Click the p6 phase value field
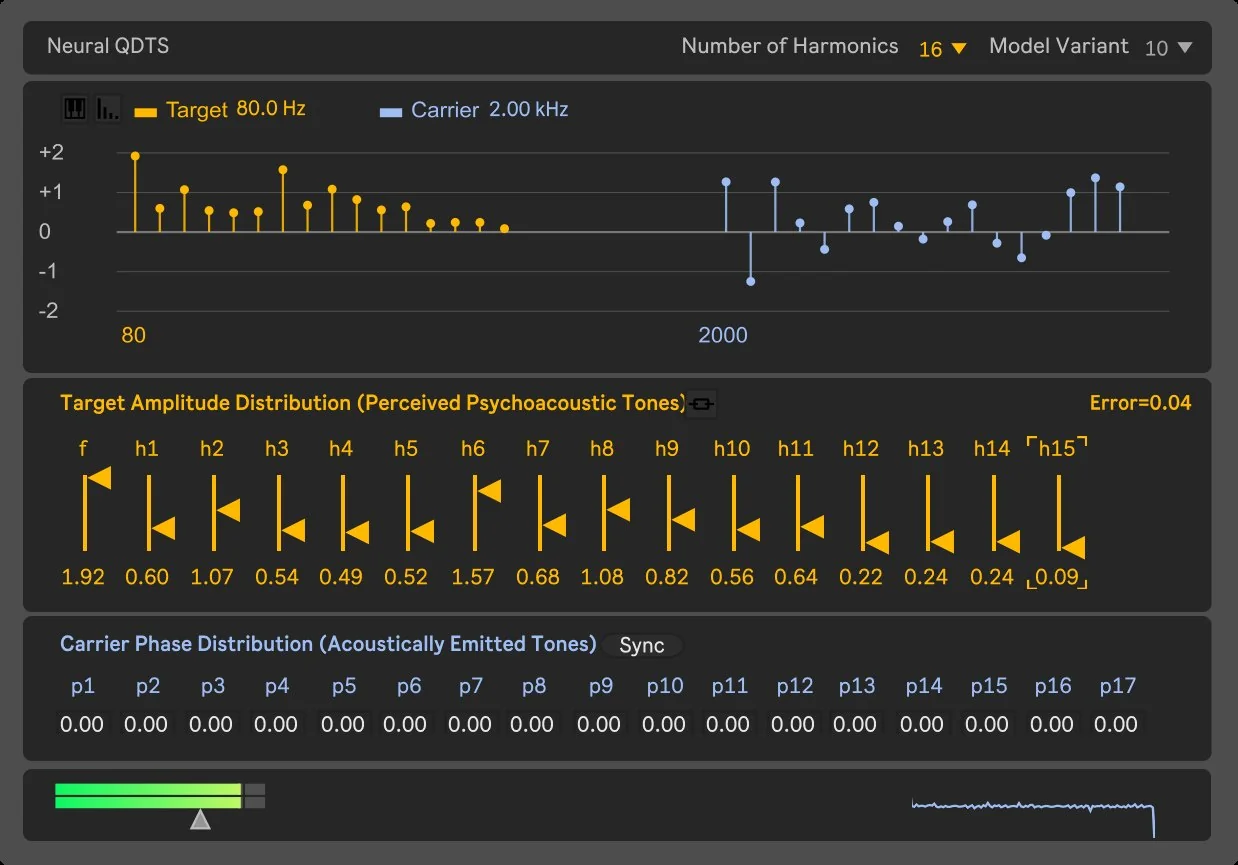Screen dimensions: 1238x865 (406, 725)
